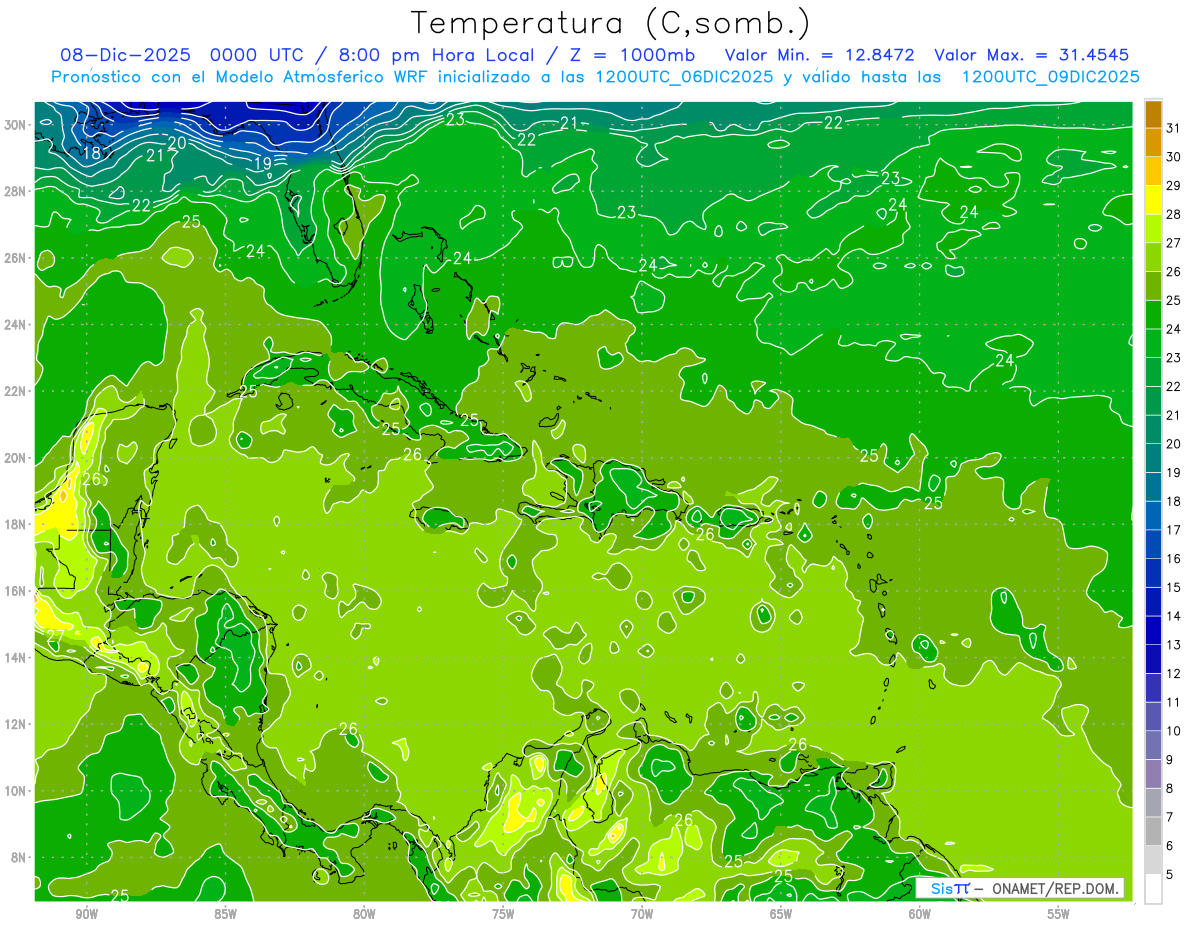Click the topmost dark orange legend swatch
This screenshot has width=1200, height=927.
coord(1153,113)
